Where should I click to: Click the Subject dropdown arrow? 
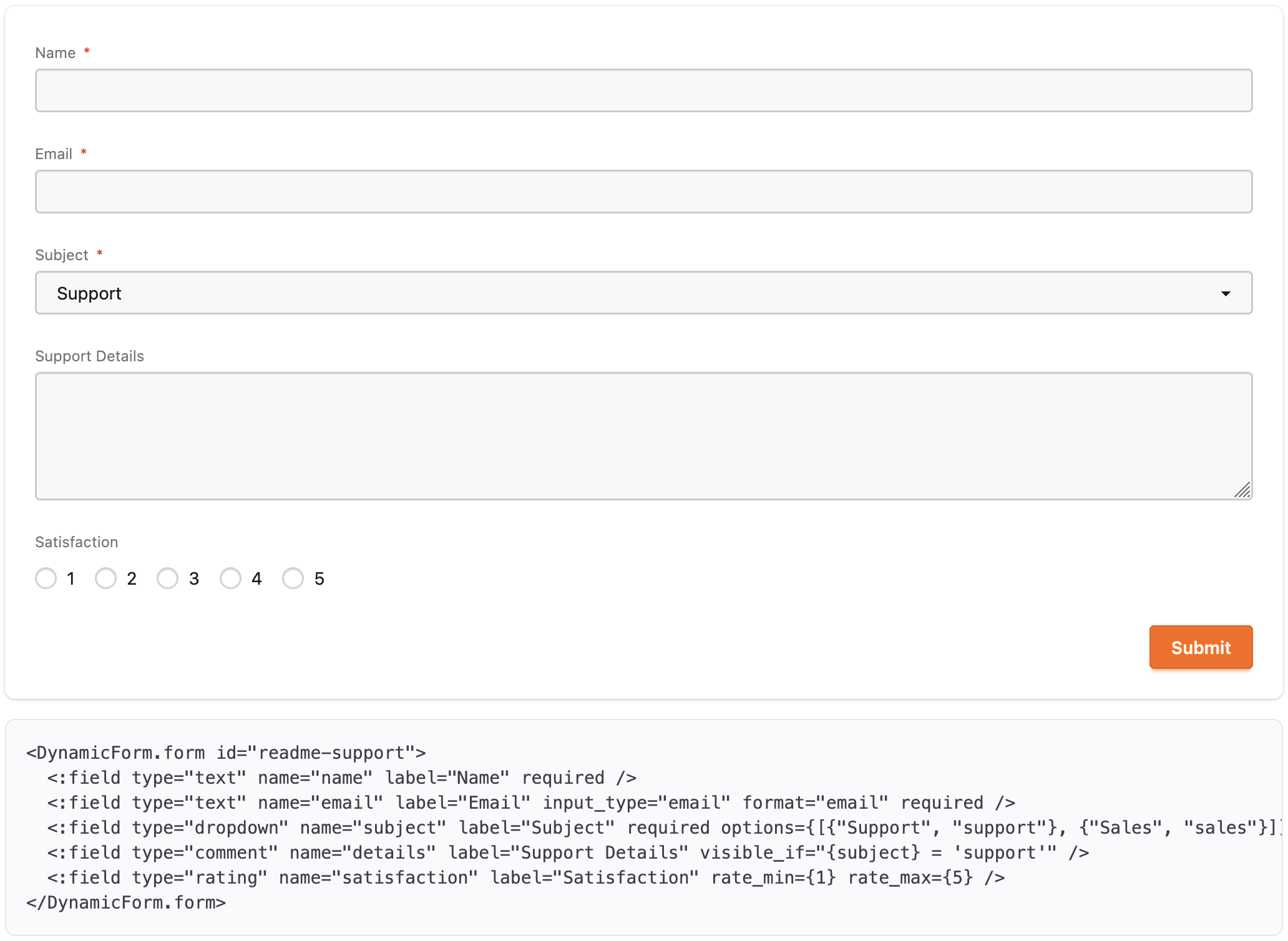(x=1226, y=293)
